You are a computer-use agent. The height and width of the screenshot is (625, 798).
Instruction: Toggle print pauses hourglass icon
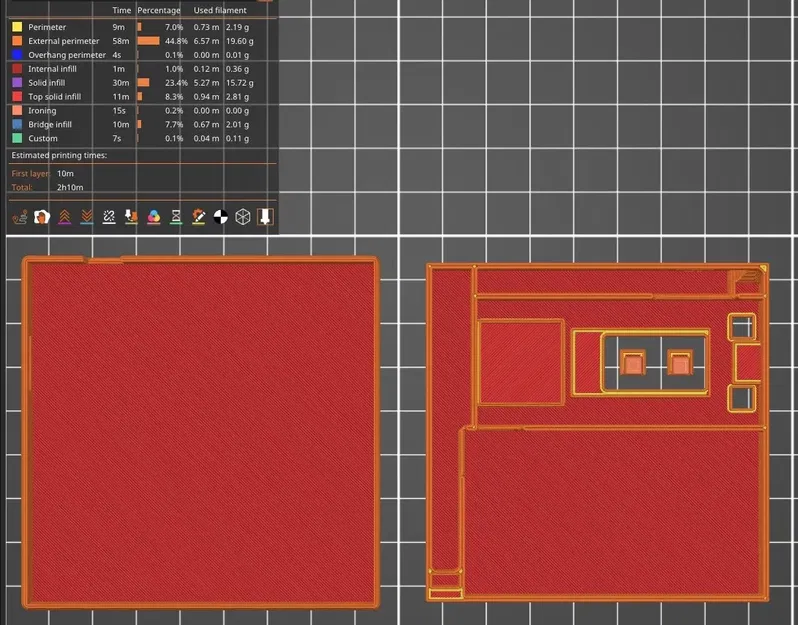point(176,217)
